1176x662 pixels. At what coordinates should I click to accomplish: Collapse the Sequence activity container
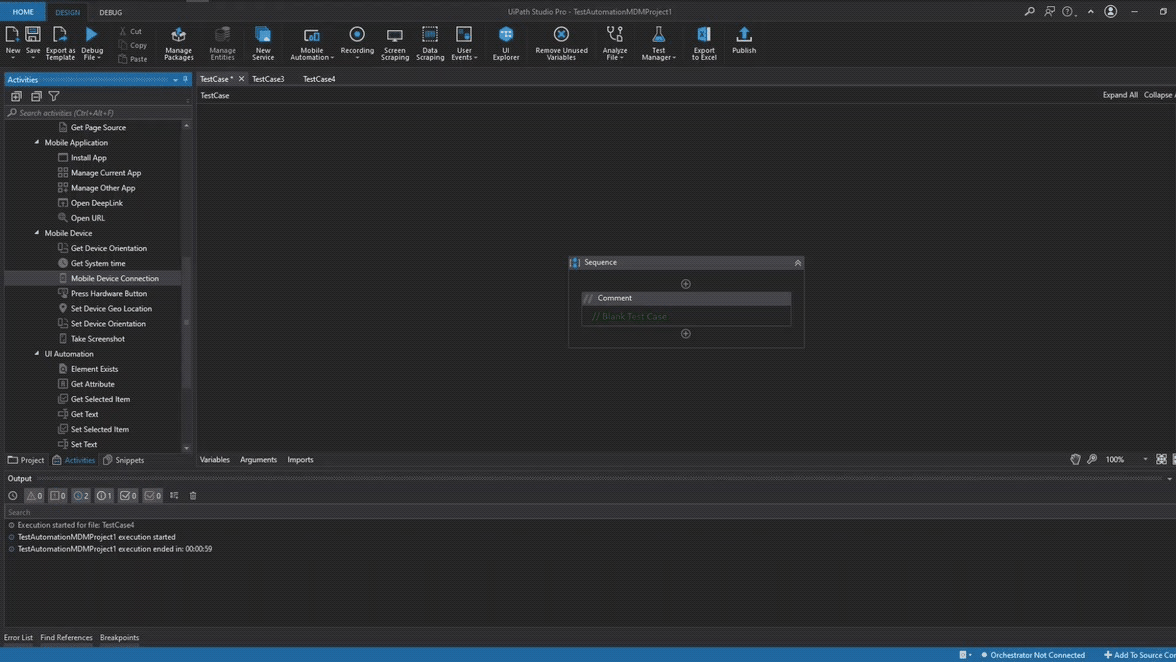pyautogui.click(x=797, y=263)
